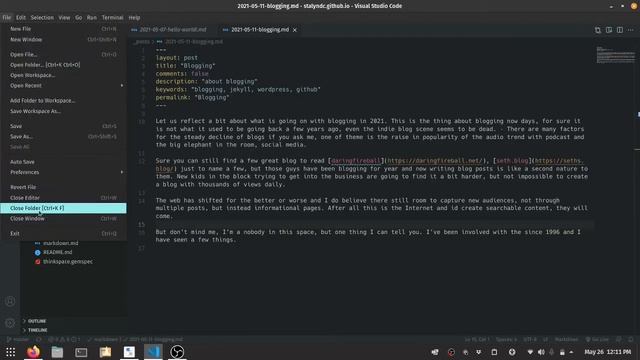
Task: Open README.md in explorer
Action: pyautogui.click(x=58, y=252)
